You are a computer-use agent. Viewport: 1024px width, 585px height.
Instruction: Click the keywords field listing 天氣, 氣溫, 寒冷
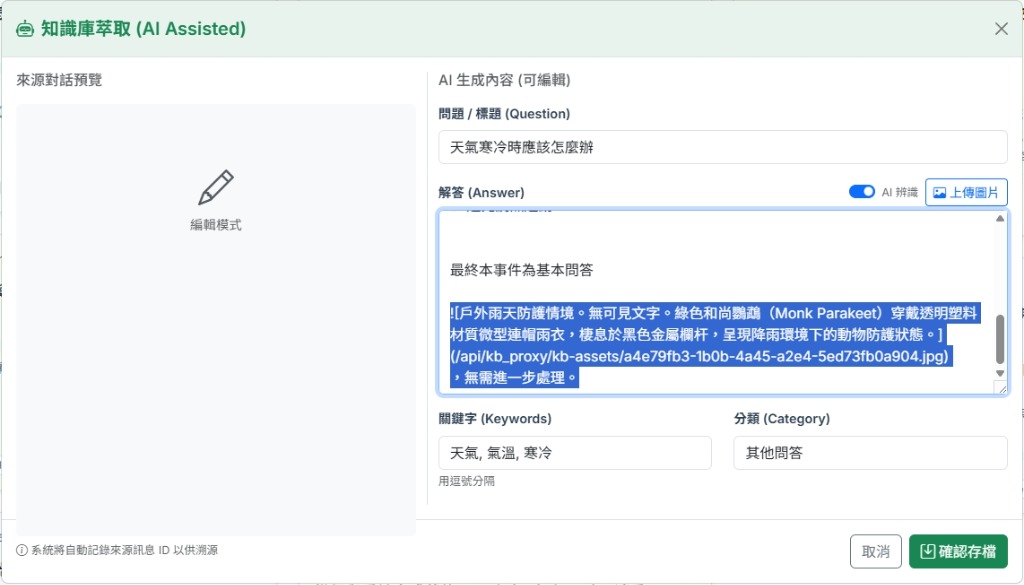pos(575,452)
